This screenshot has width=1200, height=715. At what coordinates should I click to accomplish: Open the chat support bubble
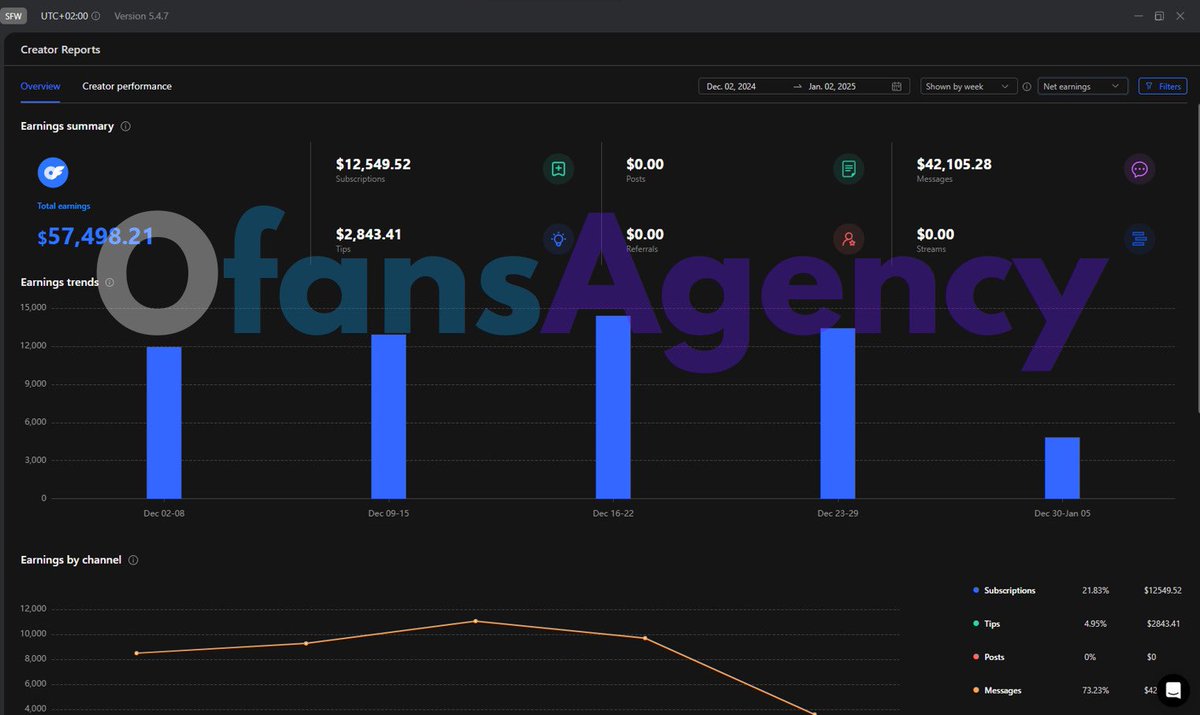click(x=1173, y=691)
